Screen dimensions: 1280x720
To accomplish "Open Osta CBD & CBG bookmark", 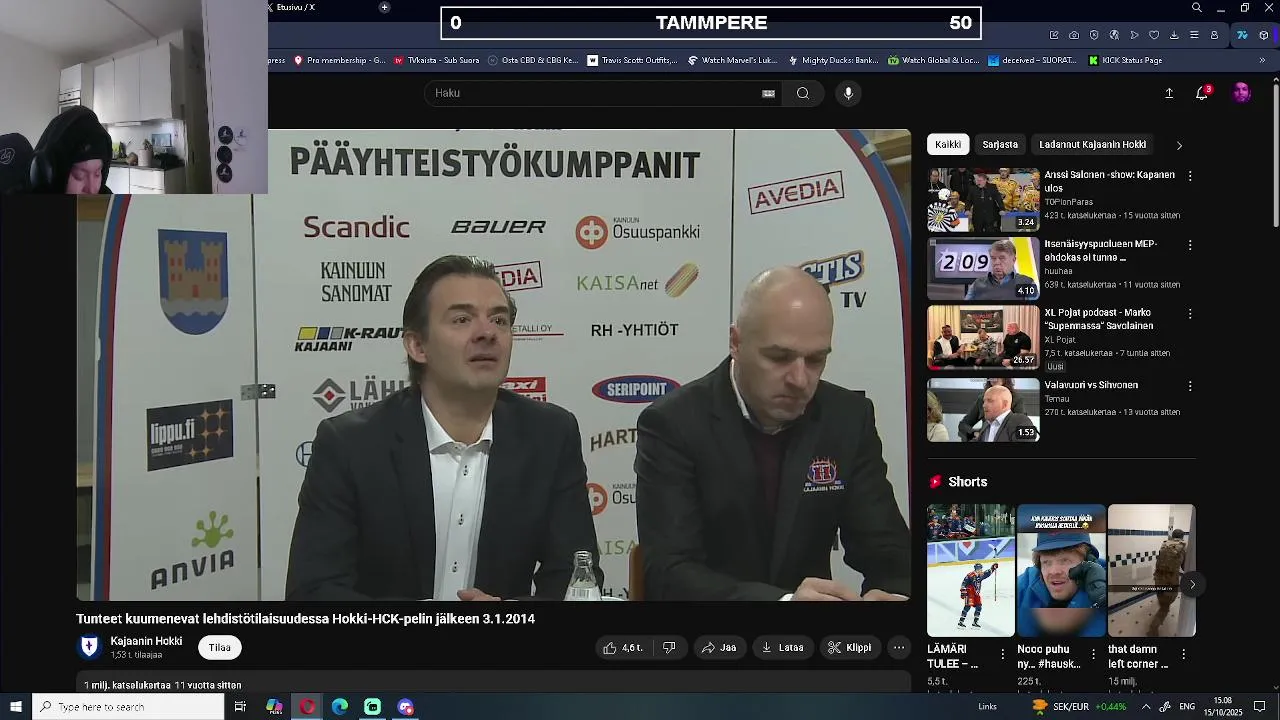I will tap(533, 60).
